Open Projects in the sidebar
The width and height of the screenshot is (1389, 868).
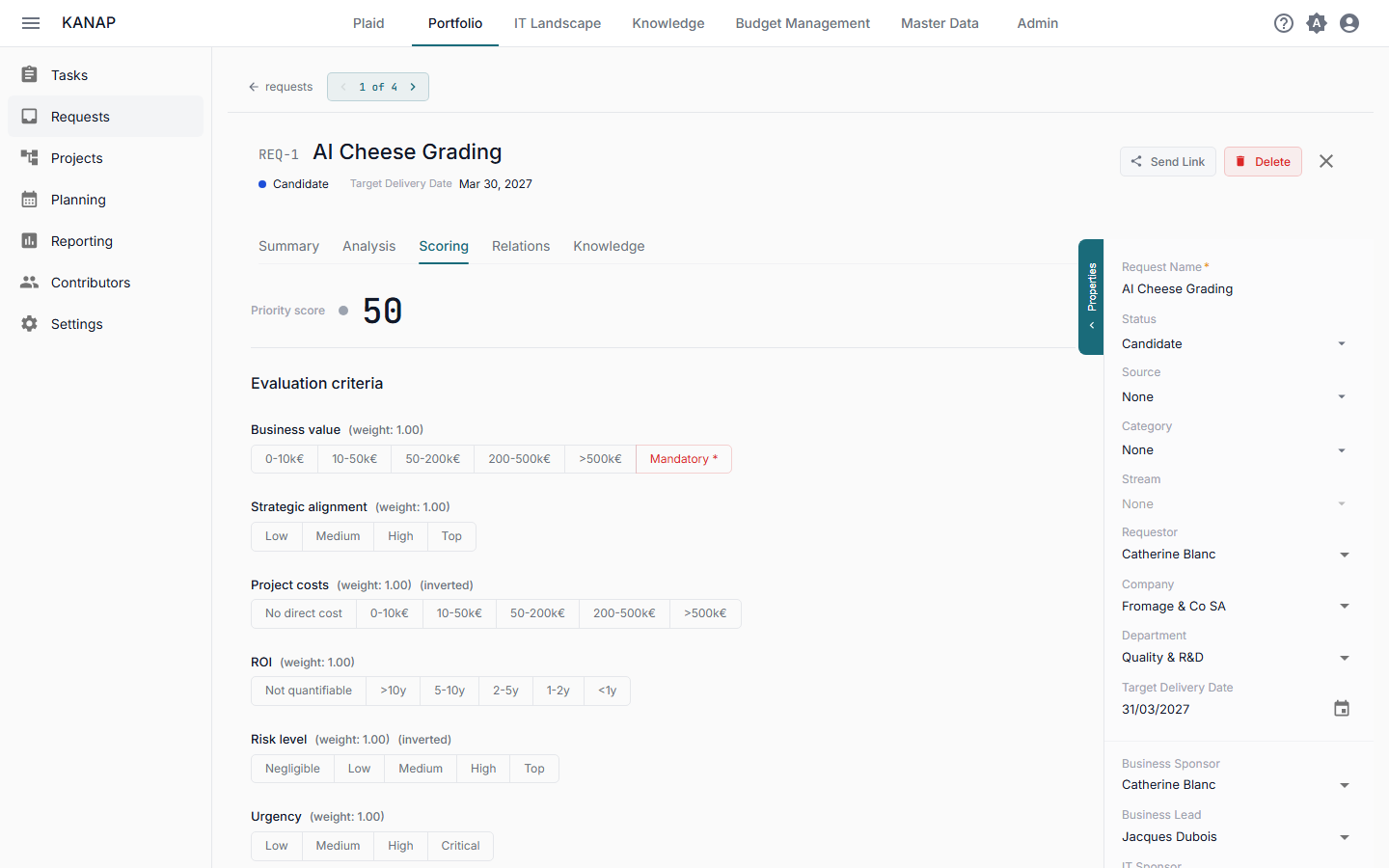pyautogui.click(x=106, y=158)
